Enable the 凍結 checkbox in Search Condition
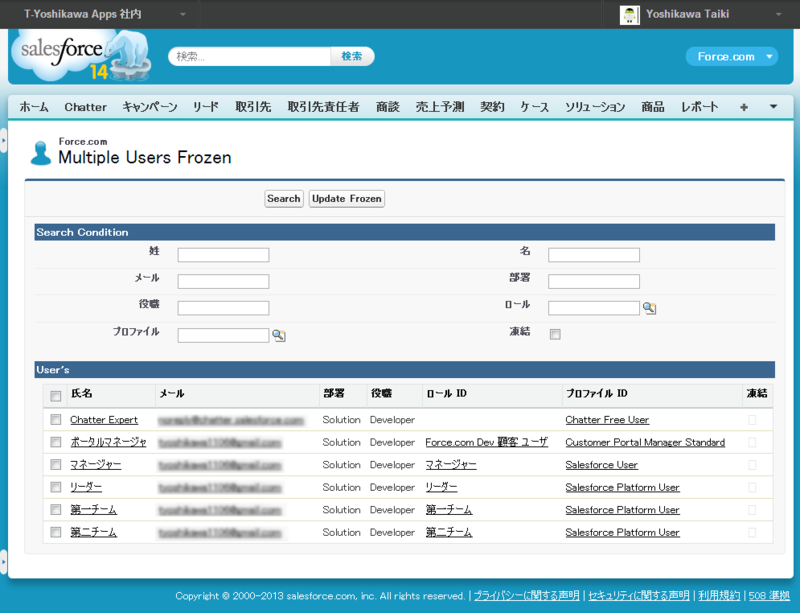800x613 pixels. pos(555,335)
